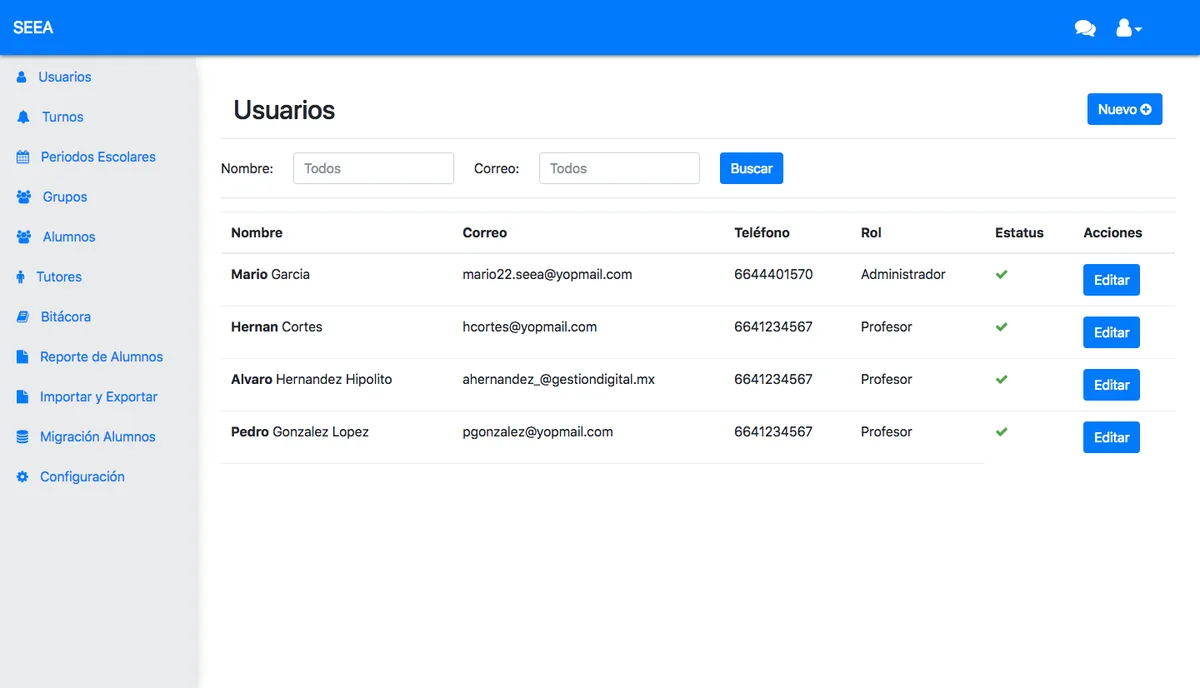Click the status checkmark for Pedro Gonzalez Lopez
This screenshot has height=688, width=1200.
[1001, 432]
